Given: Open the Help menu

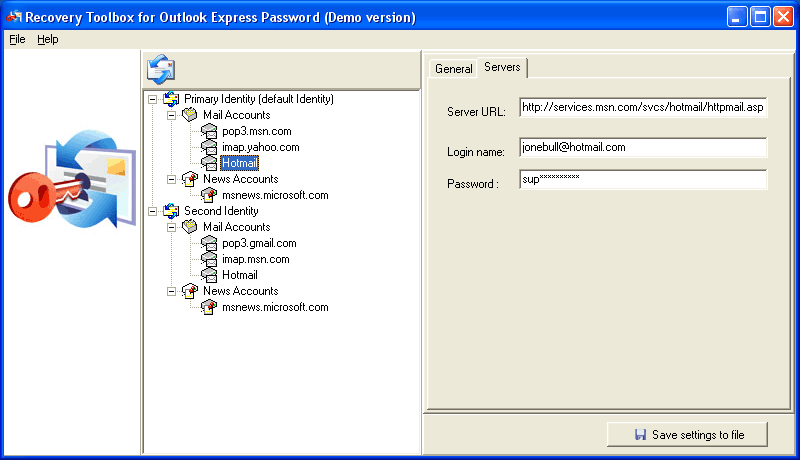Looking at the screenshot, I should [47, 39].
